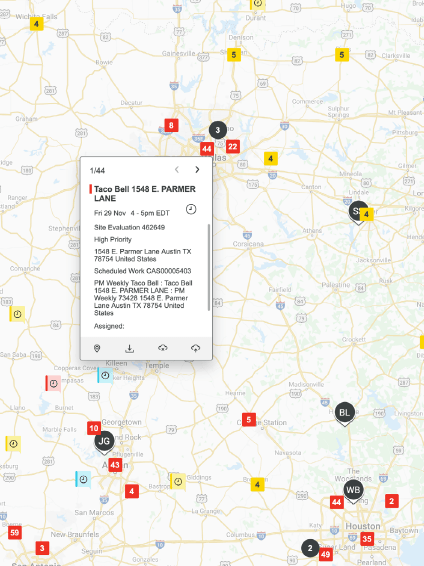Click yellow clock flag near San Saba
This screenshot has height=566, width=424.
click(17, 314)
